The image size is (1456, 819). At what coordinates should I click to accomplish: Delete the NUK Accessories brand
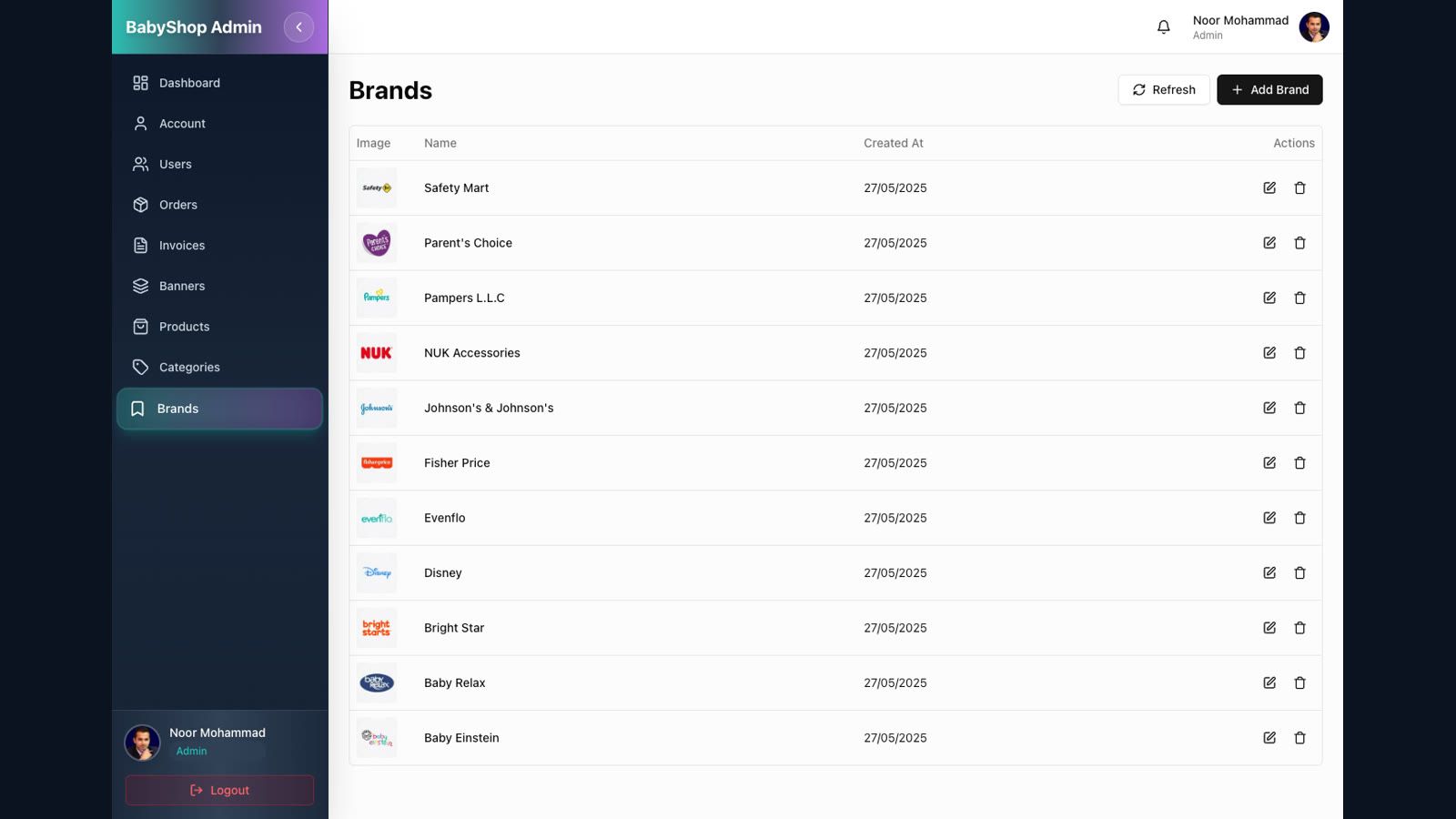(x=1299, y=353)
